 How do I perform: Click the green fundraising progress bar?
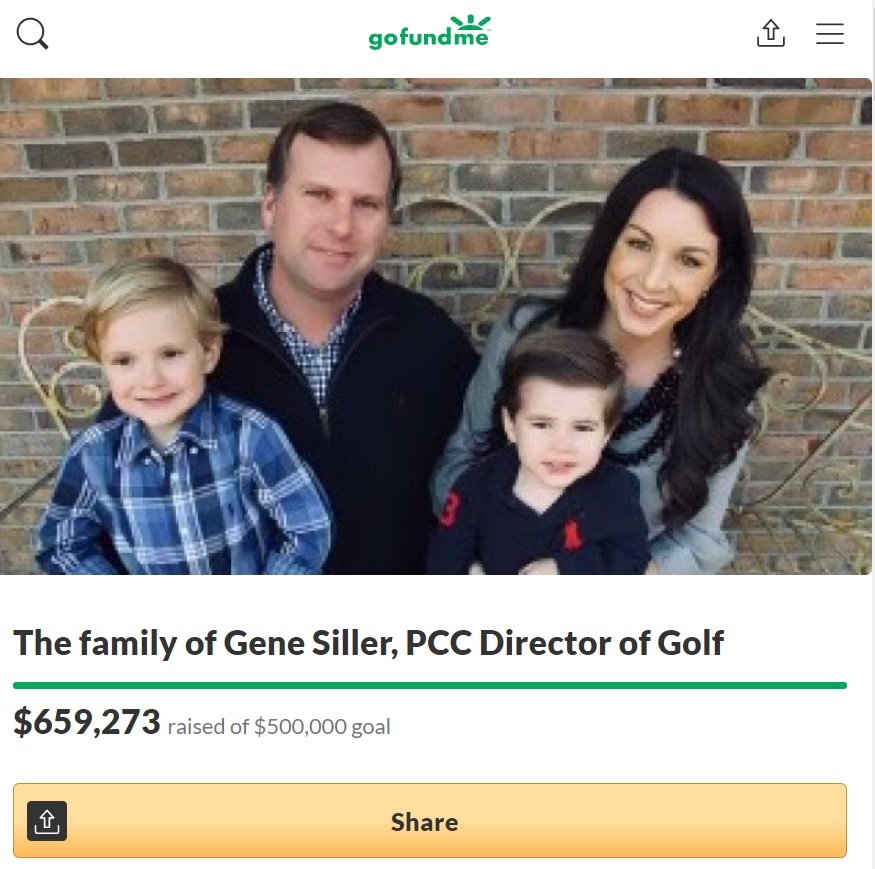430,686
